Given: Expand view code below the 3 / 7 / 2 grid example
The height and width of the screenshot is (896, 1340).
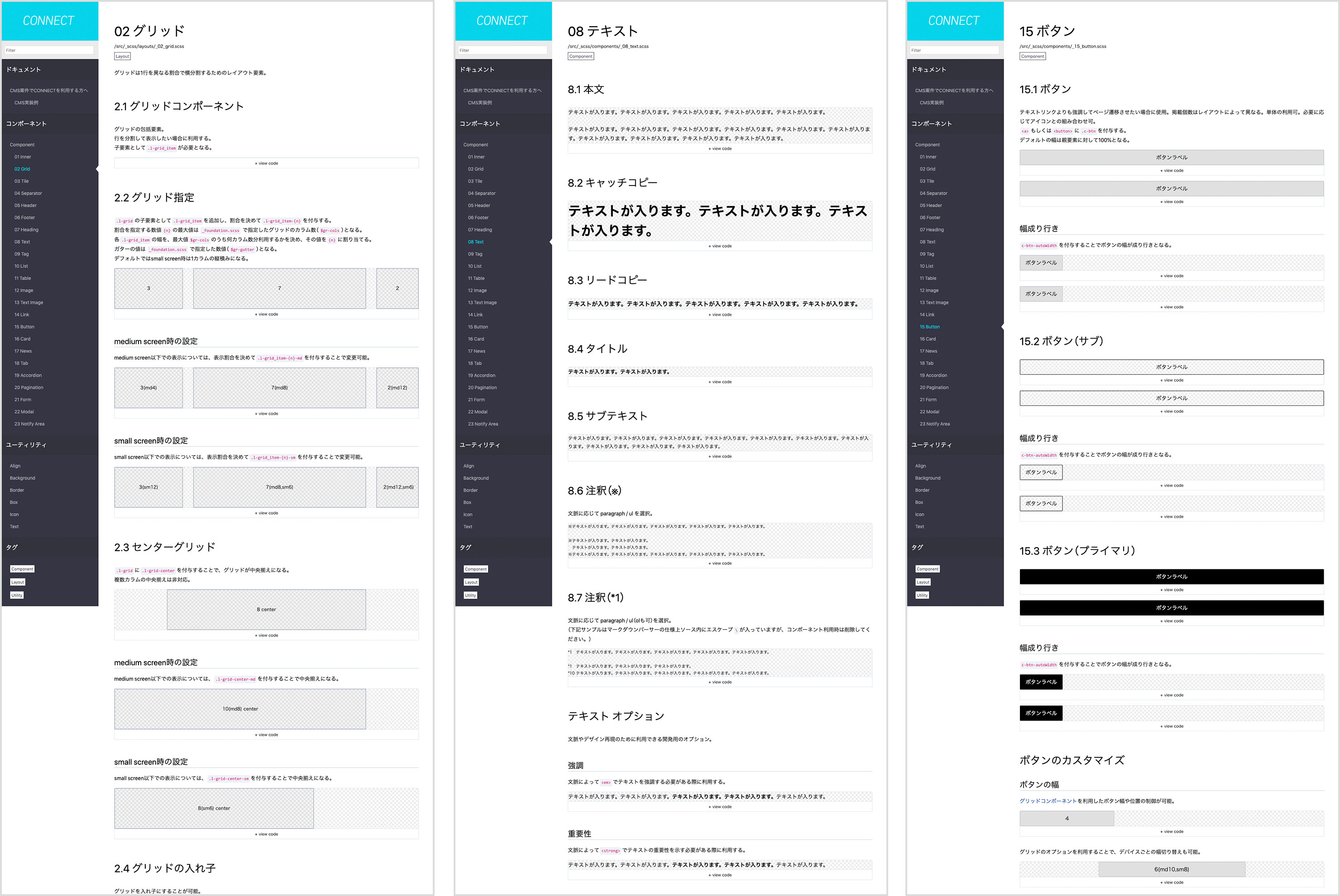Looking at the screenshot, I should [x=266, y=315].
